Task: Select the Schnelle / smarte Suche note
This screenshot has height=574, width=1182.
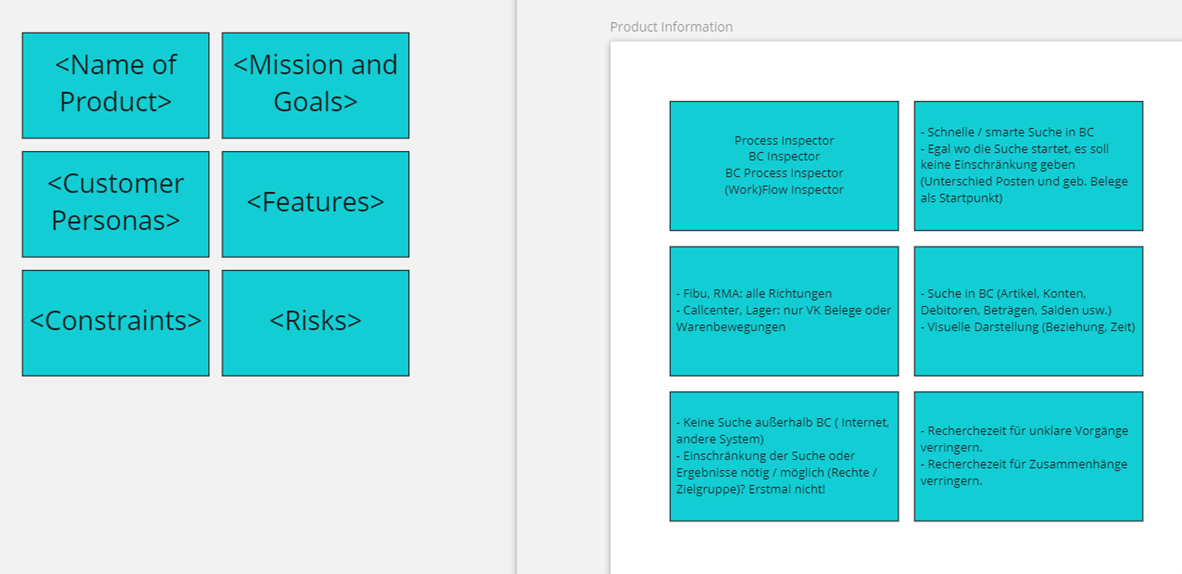Action: click(x=1028, y=166)
